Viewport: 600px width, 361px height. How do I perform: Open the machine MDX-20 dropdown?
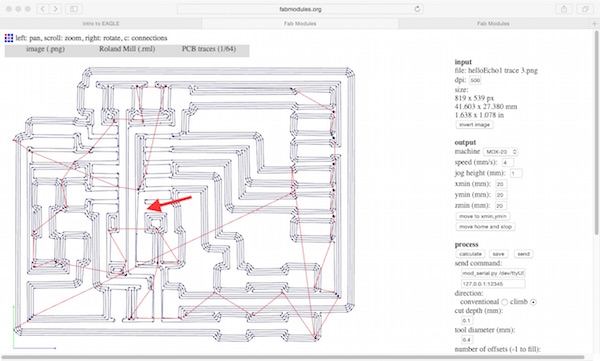point(501,152)
